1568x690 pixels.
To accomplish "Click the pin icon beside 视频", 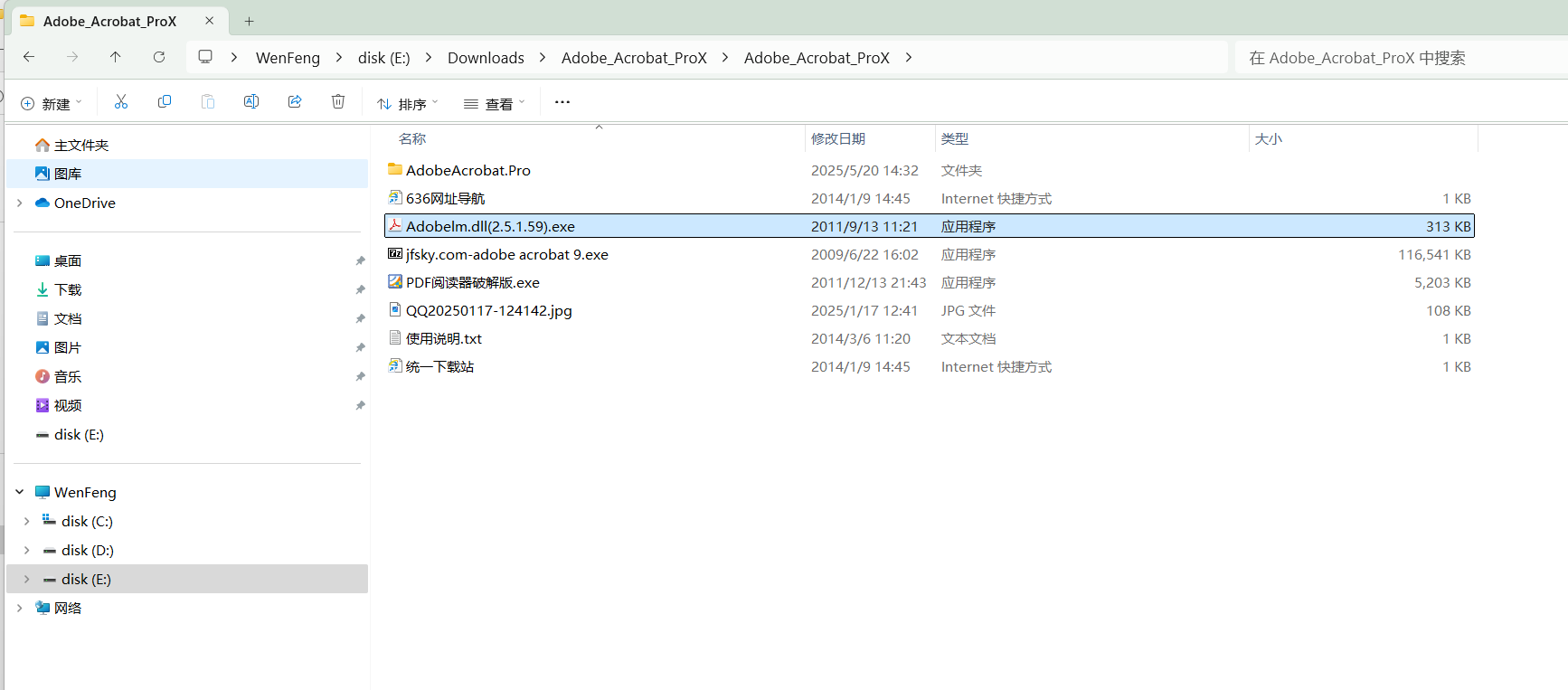I will (360, 405).
